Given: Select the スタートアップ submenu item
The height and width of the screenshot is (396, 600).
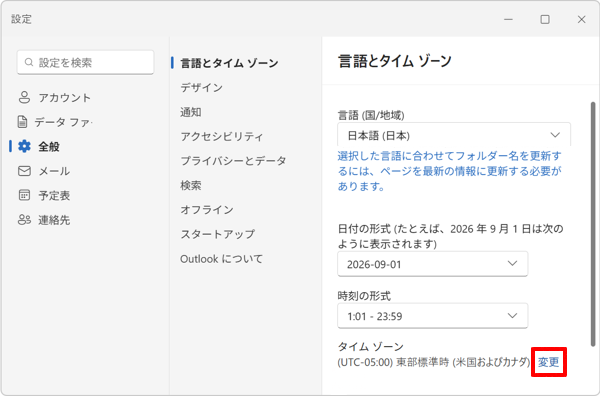Looking at the screenshot, I should point(218,234).
